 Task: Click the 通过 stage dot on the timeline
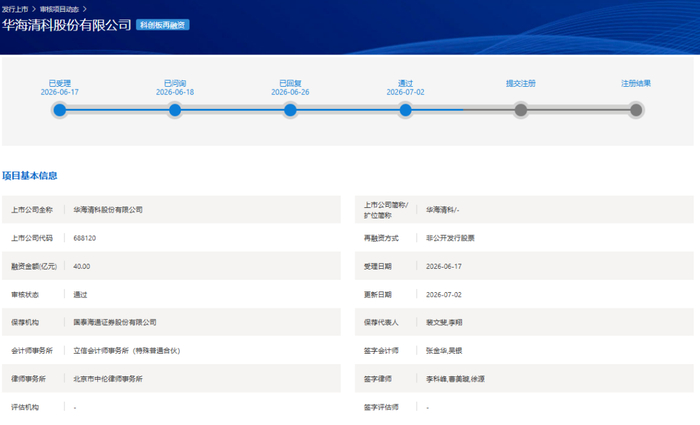[405, 110]
